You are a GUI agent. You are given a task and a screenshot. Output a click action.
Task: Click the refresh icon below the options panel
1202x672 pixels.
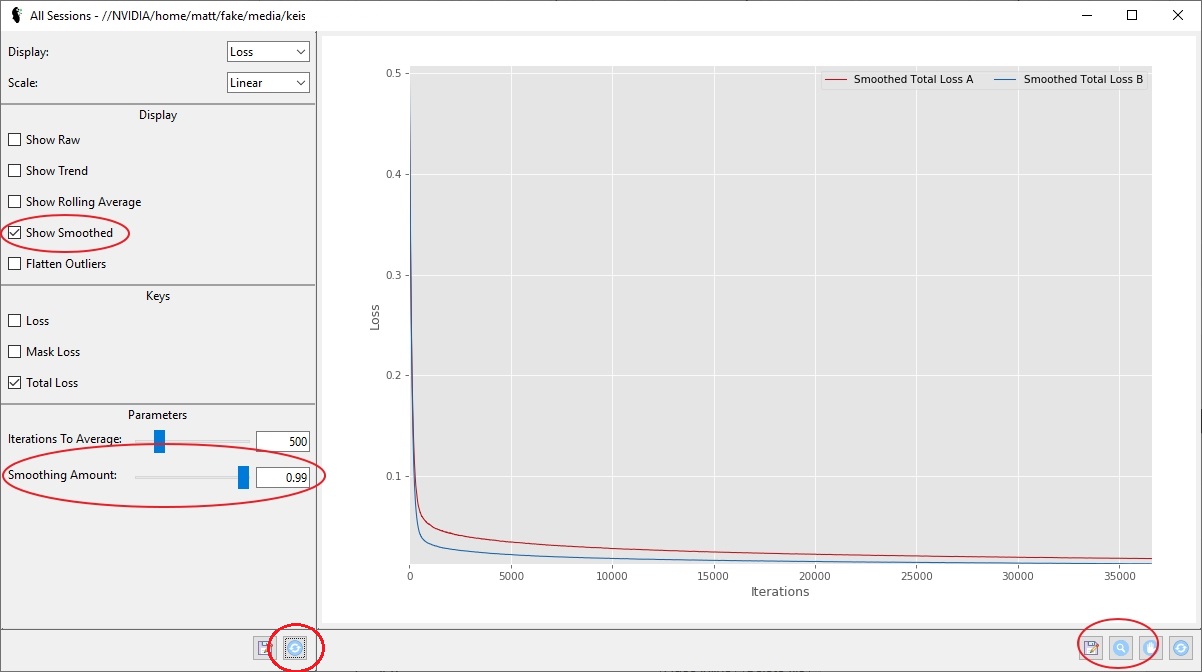[x=295, y=648]
